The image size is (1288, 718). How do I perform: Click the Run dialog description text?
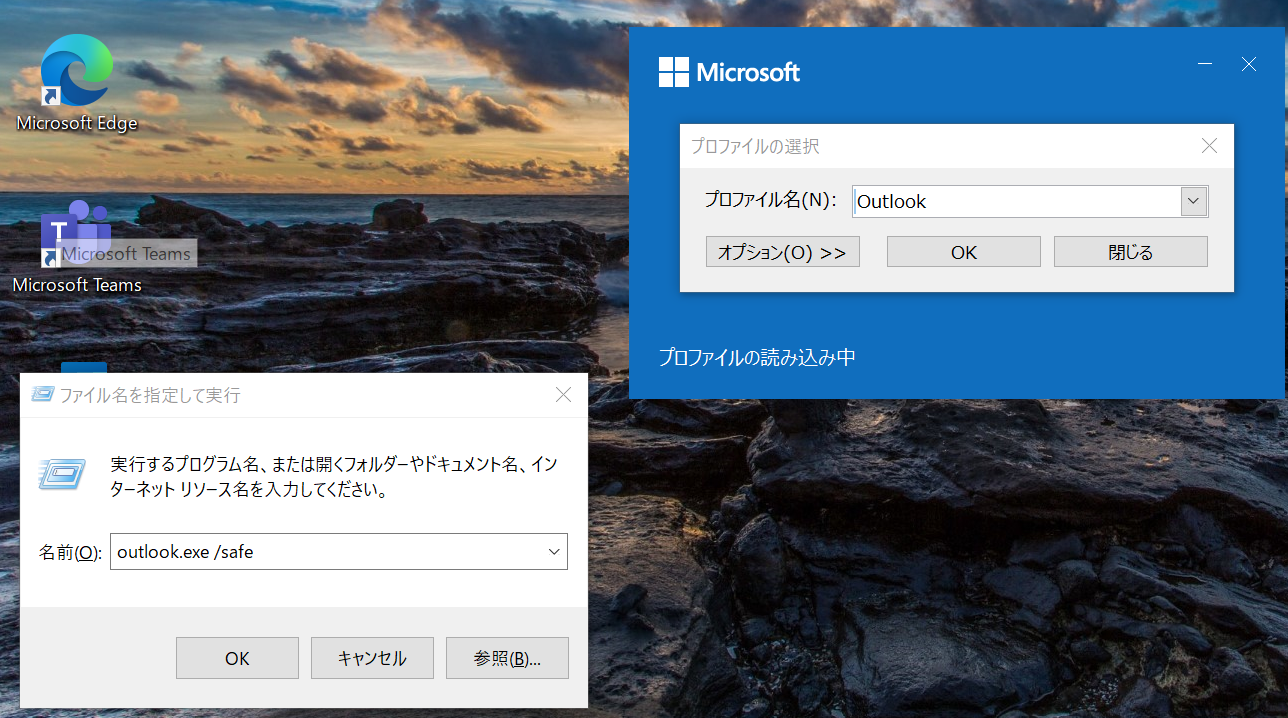333,477
